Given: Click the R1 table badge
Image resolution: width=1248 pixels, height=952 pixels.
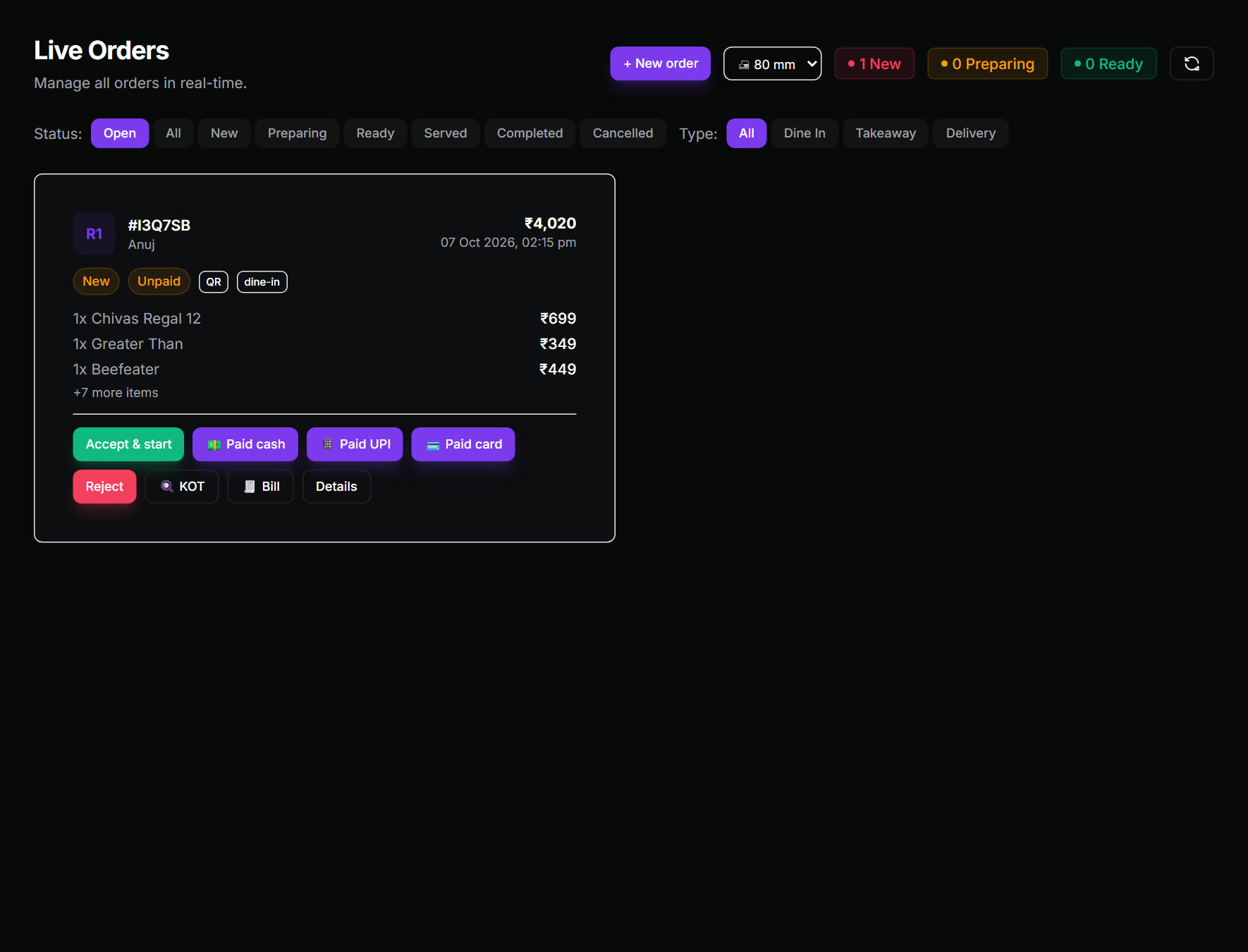Looking at the screenshot, I should click(94, 233).
